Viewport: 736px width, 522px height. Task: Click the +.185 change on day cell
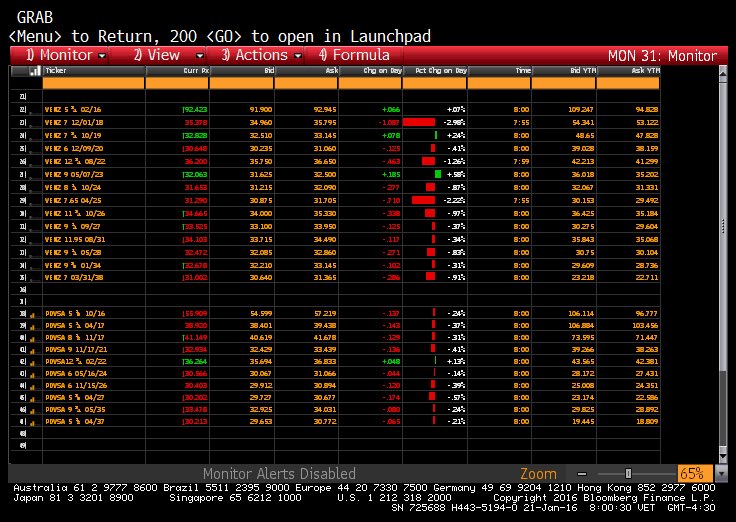click(x=391, y=175)
